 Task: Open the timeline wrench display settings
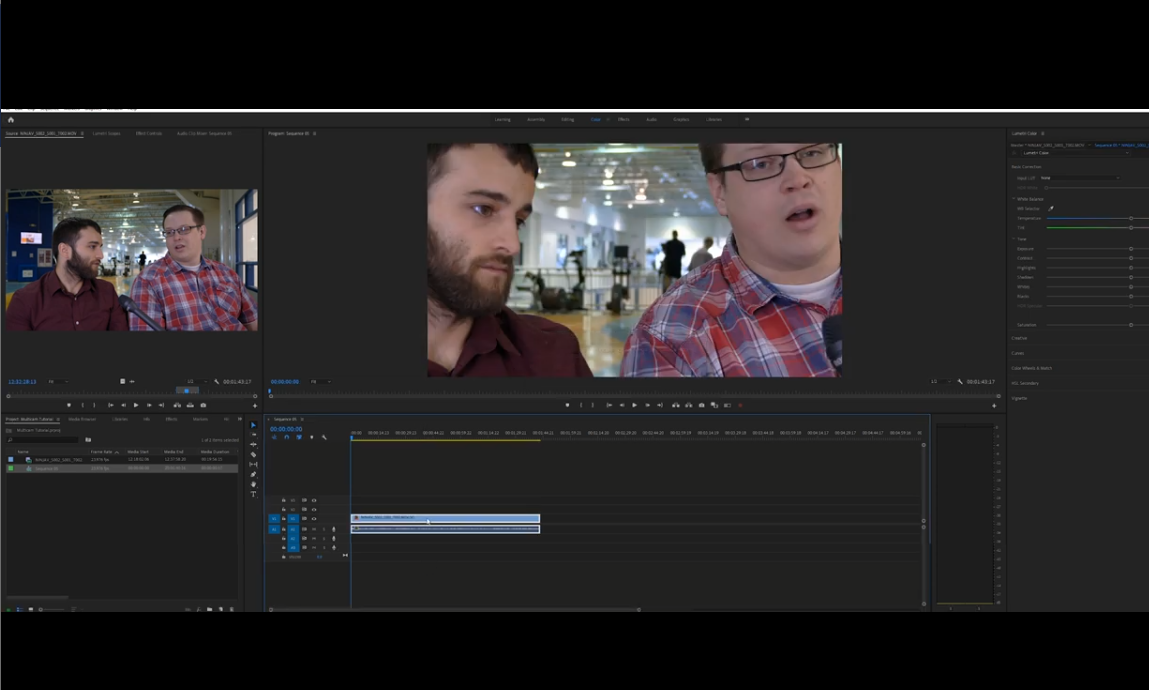(x=324, y=437)
